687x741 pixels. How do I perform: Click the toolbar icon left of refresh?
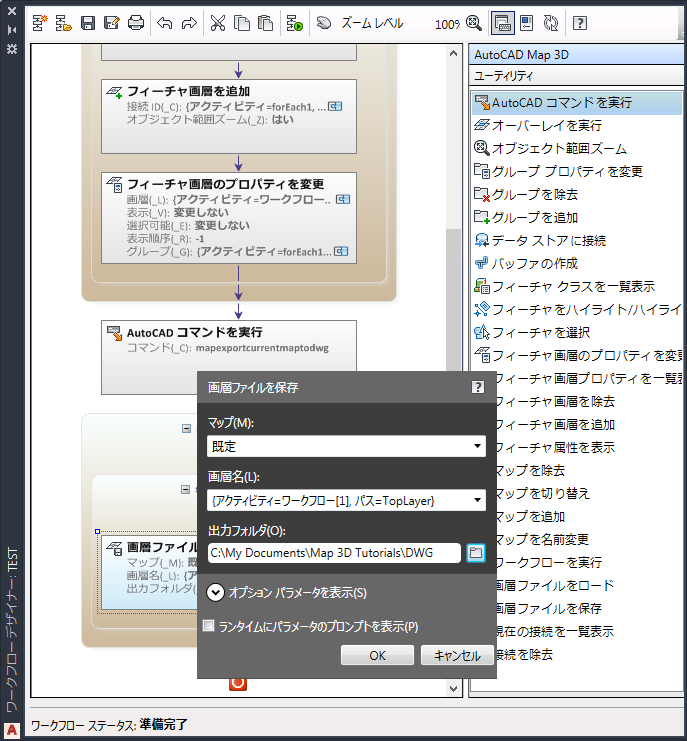tap(526, 22)
